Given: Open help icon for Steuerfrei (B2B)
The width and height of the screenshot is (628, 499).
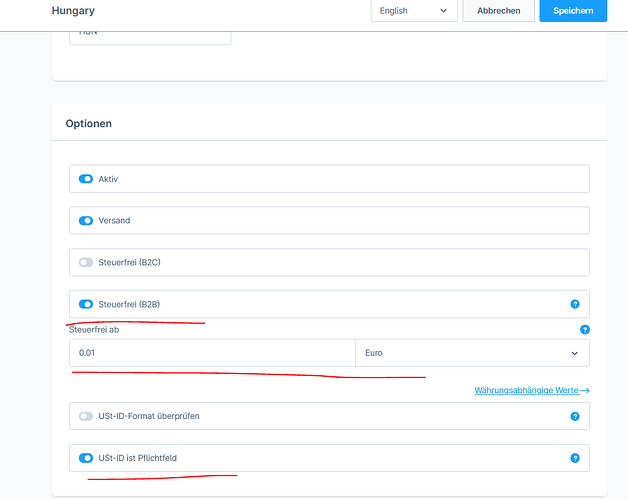Looking at the screenshot, I should point(575,304).
